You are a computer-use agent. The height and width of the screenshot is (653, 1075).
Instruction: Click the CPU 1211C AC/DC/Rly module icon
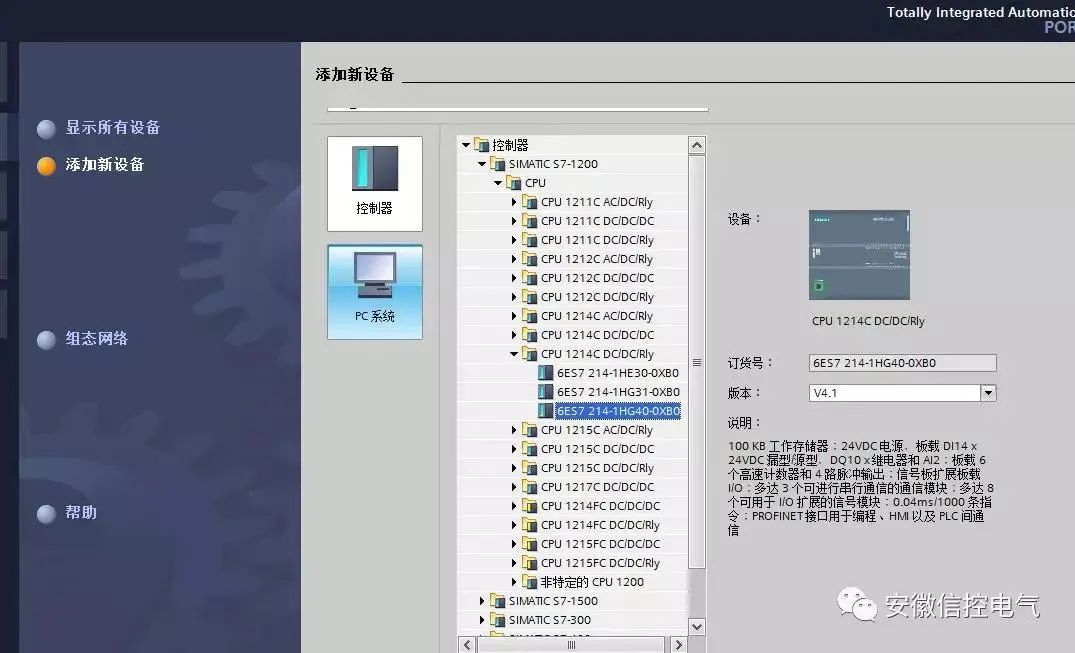(531, 201)
